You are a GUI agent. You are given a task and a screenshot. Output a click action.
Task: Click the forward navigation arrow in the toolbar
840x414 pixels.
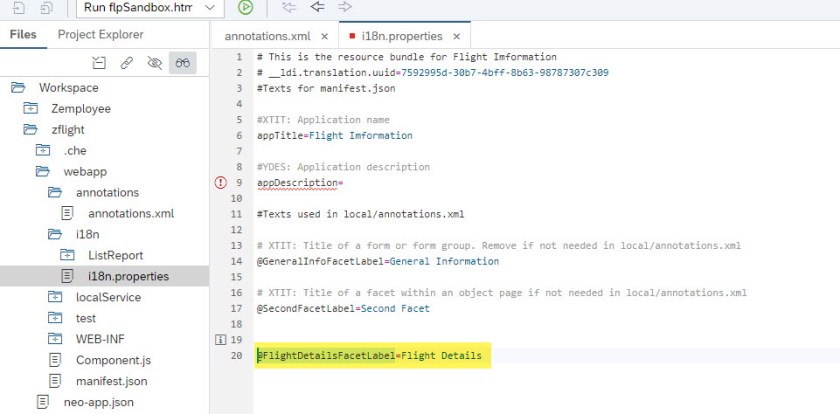tap(346, 6)
